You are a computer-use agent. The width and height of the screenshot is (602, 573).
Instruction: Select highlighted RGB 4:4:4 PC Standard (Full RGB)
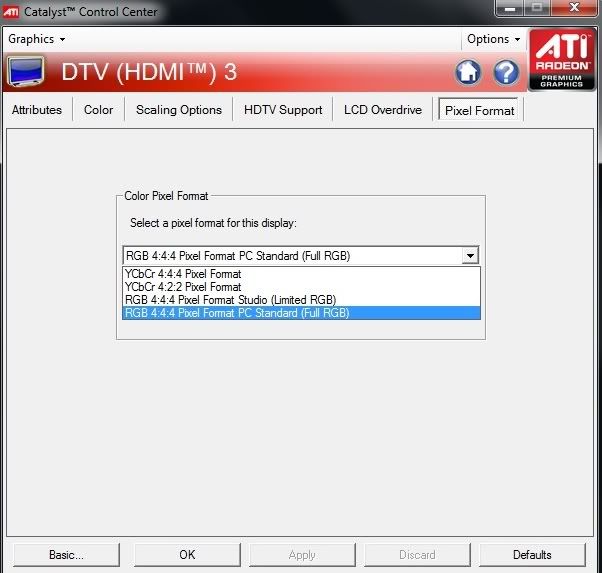(x=301, y=313)
